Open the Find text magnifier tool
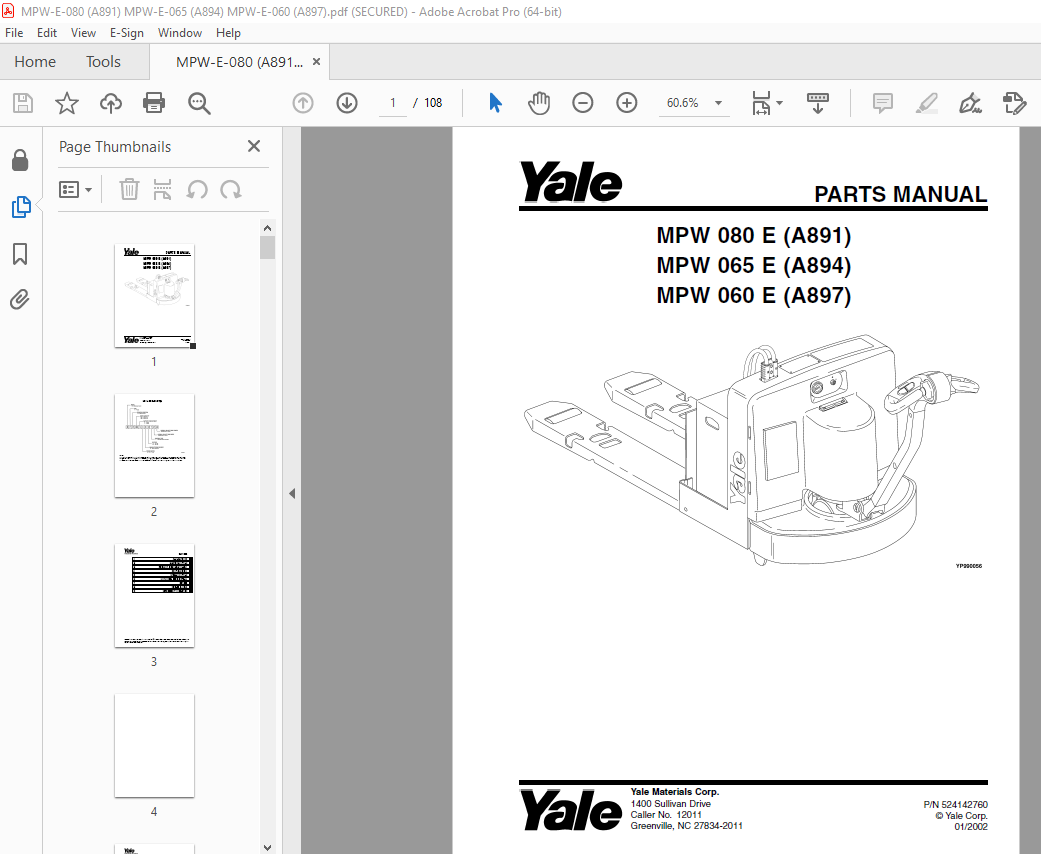Viewport: 1041px width, 854px height. (199, 104)
